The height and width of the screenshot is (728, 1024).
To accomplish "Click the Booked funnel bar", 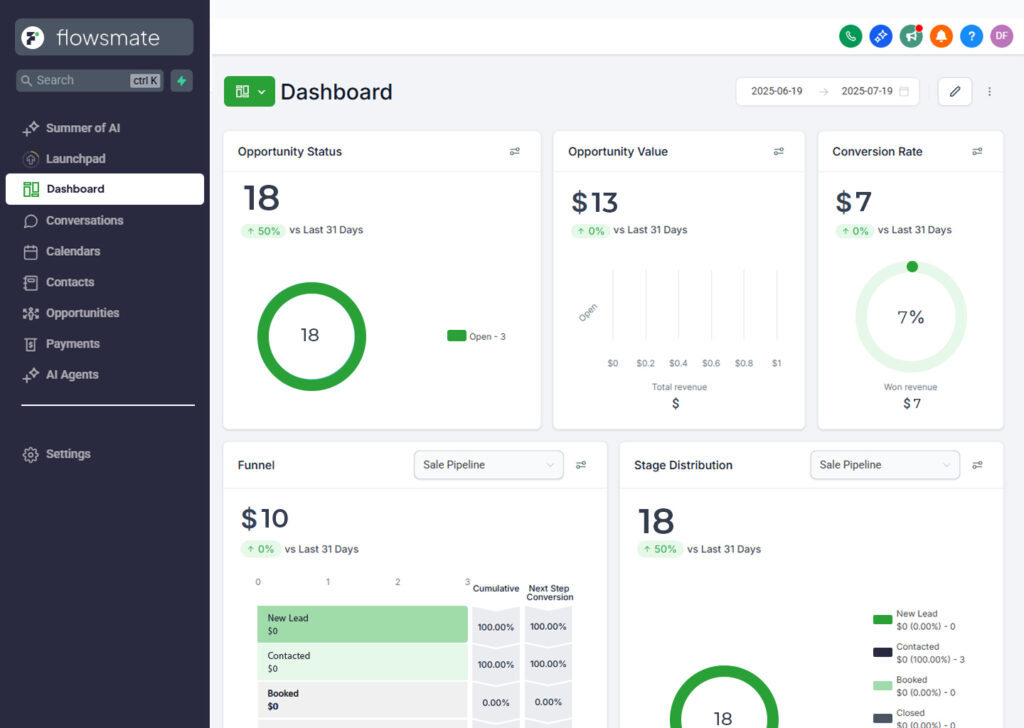I will 362,700.
